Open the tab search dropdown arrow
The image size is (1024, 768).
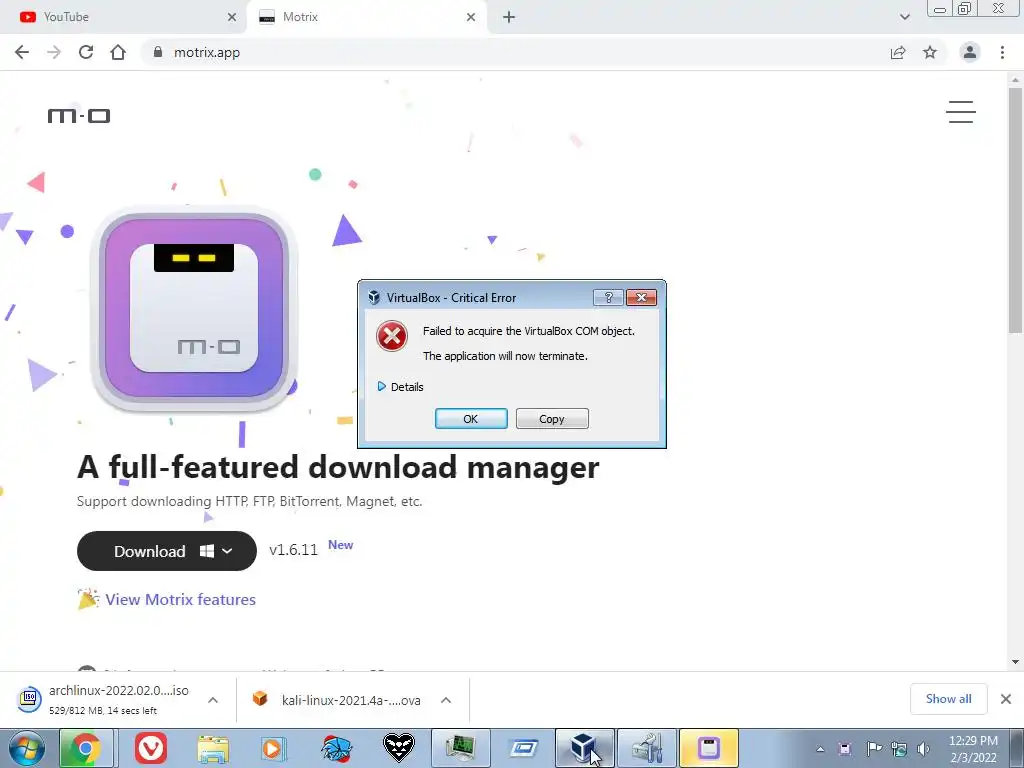(904, 17)
